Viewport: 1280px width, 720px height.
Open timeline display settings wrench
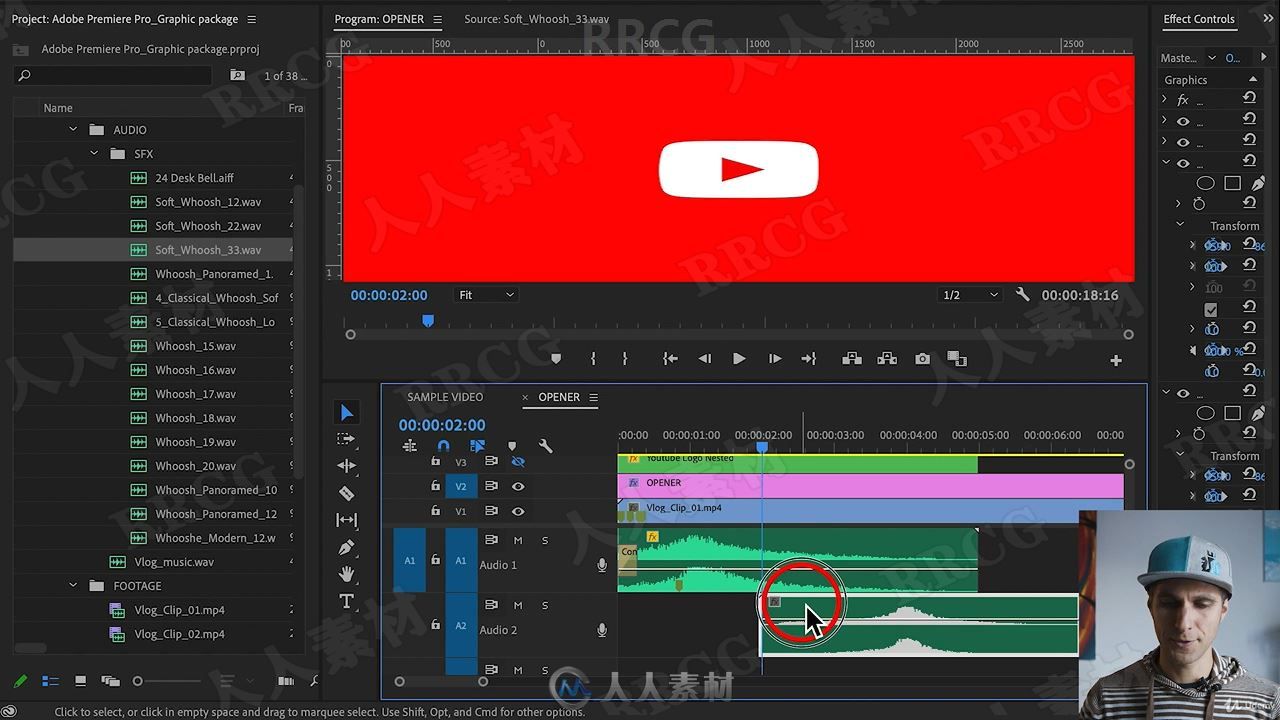(545, 446)
